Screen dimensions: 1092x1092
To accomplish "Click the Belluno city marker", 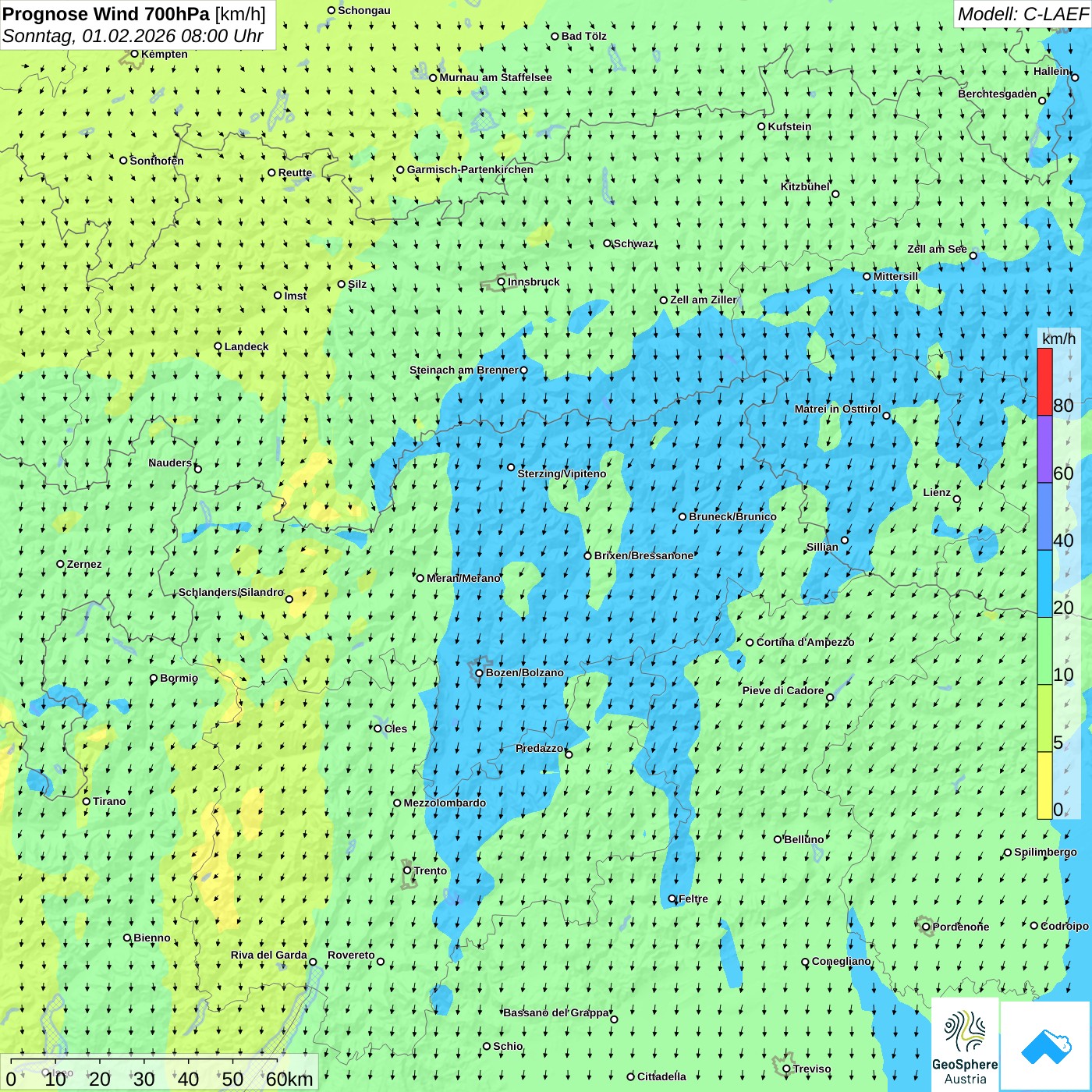I will click(x=778, y=839).
